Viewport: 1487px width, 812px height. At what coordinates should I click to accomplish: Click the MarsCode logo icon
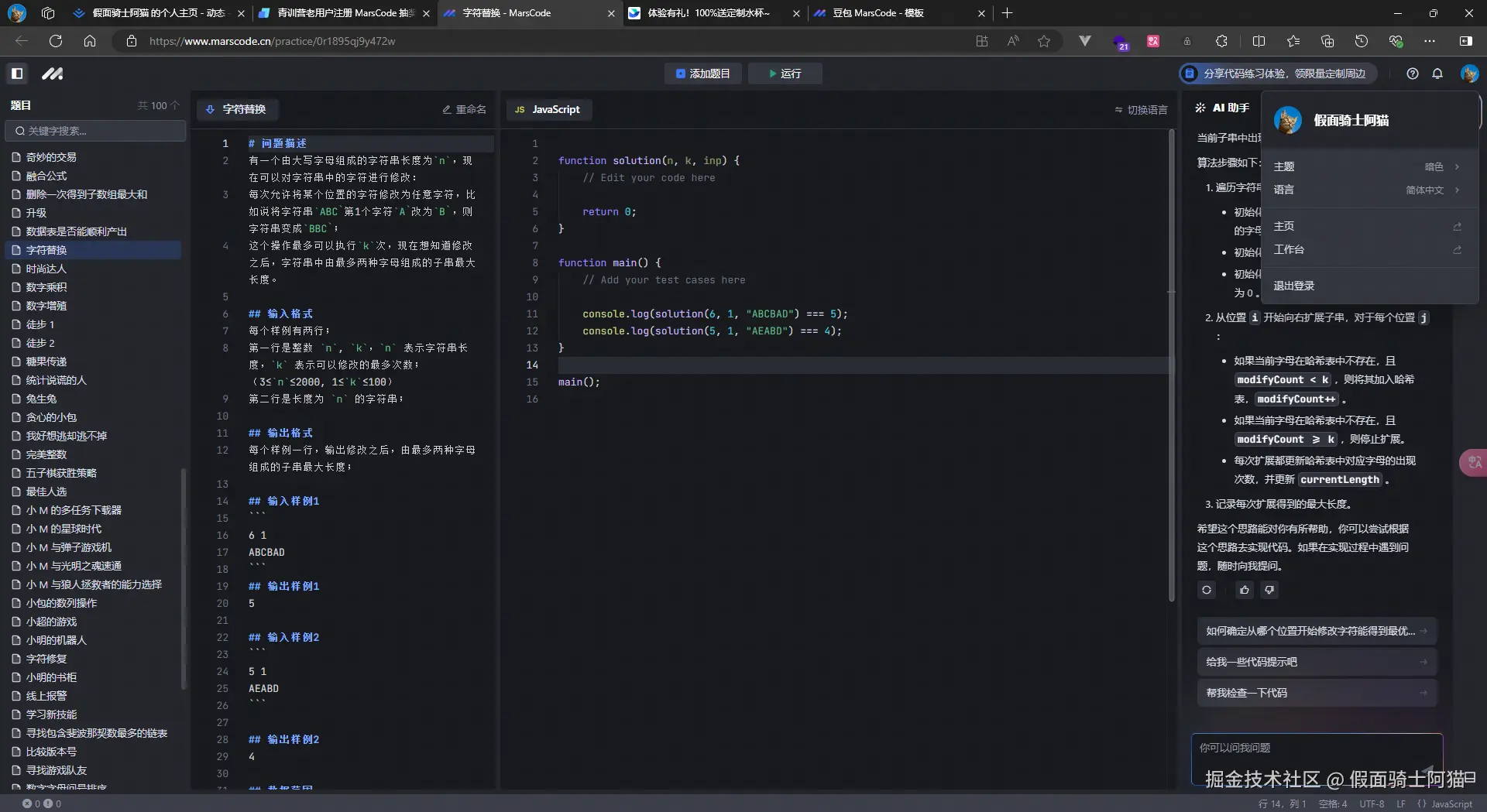click(53, 74)
